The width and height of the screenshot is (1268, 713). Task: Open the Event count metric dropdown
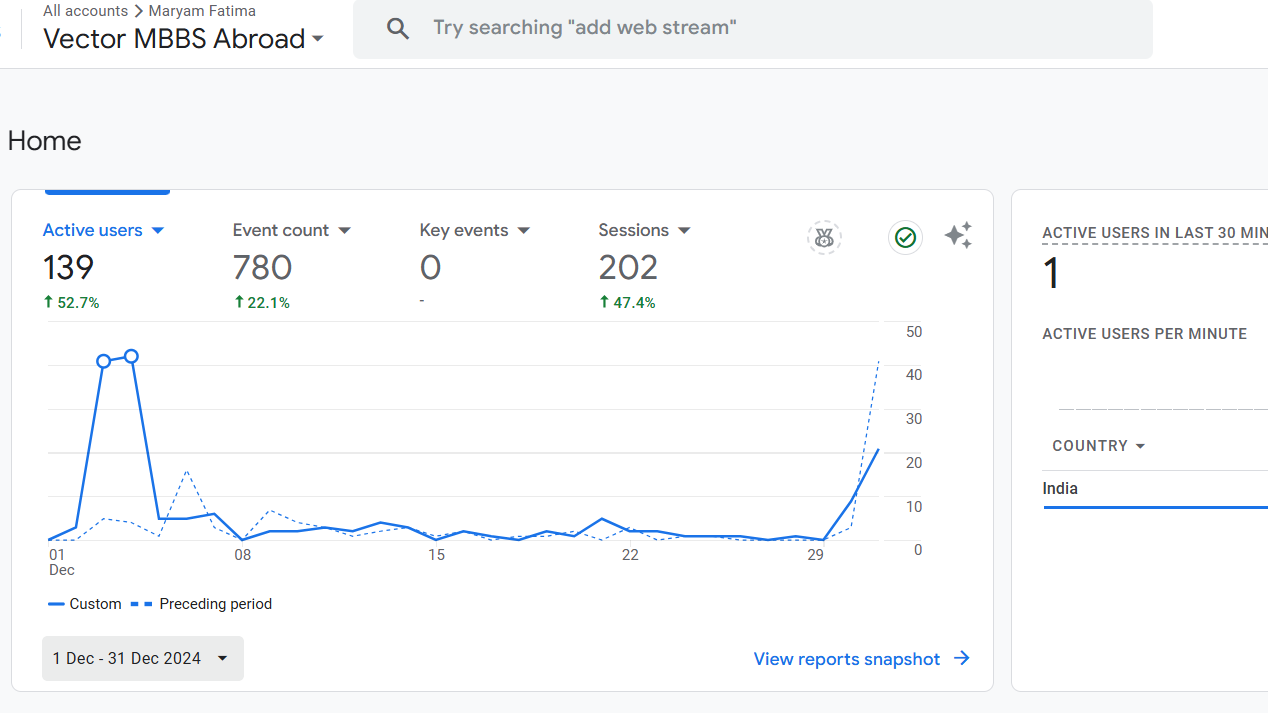coord(292,230)
